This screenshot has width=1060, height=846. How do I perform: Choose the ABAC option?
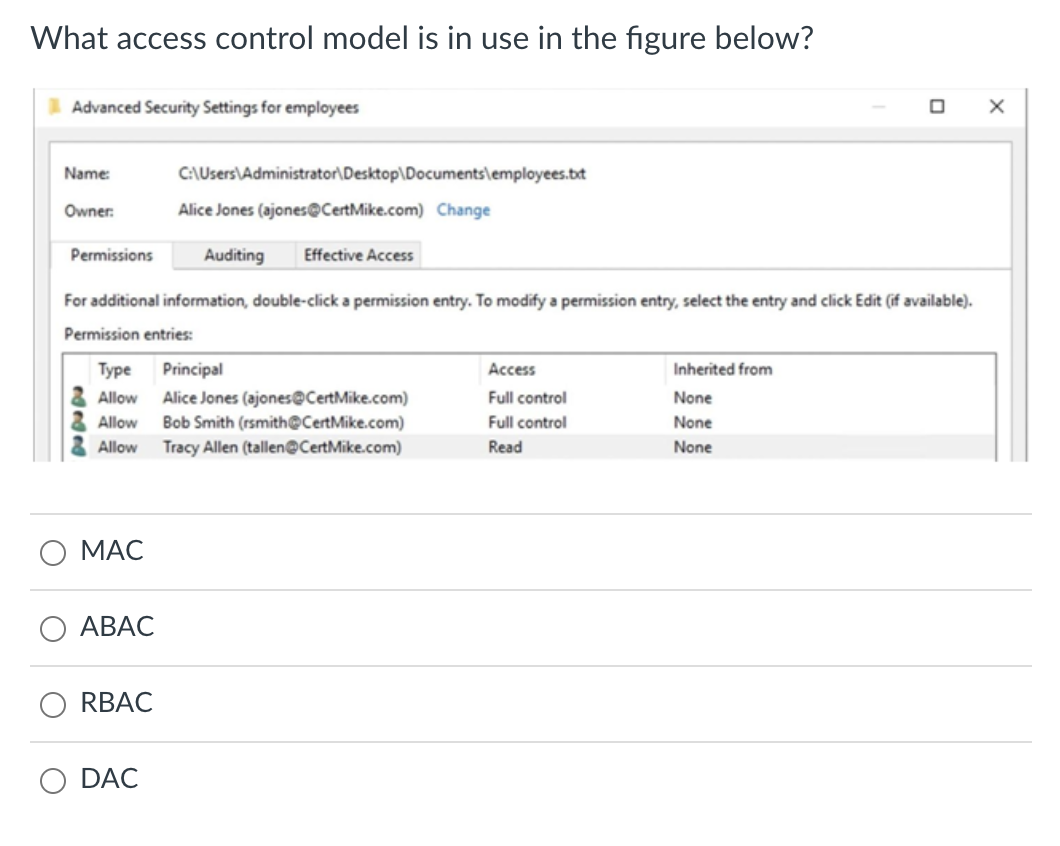click(x=53, y=628)
